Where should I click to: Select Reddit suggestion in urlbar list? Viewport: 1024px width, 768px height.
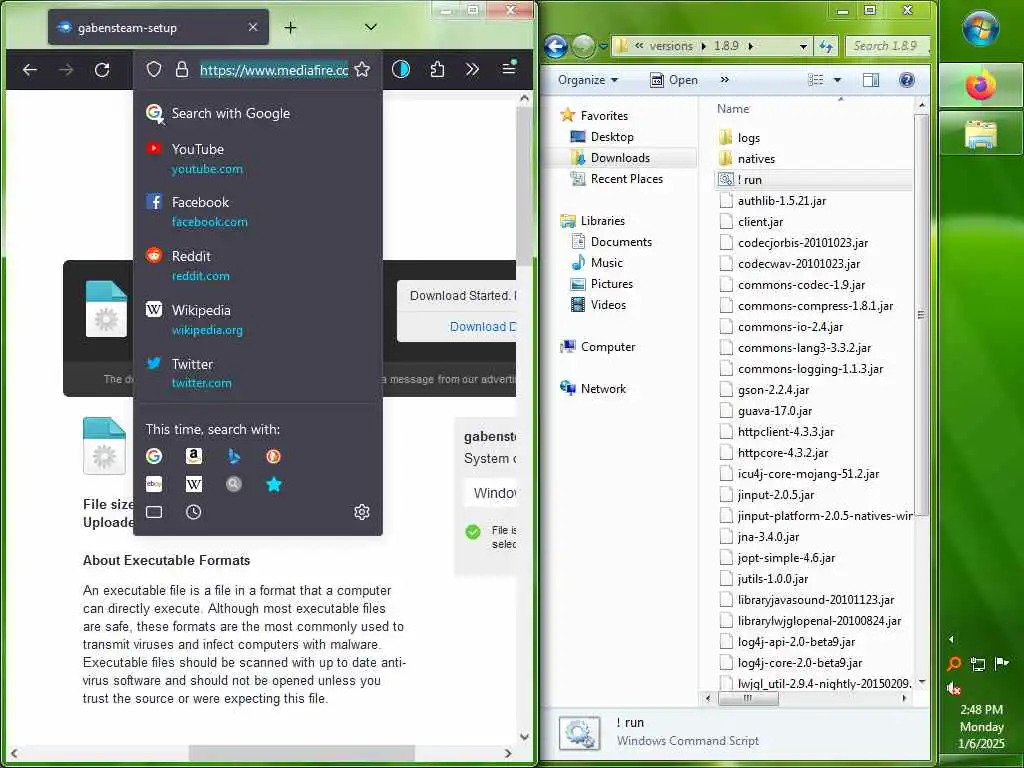coord(258,265)
